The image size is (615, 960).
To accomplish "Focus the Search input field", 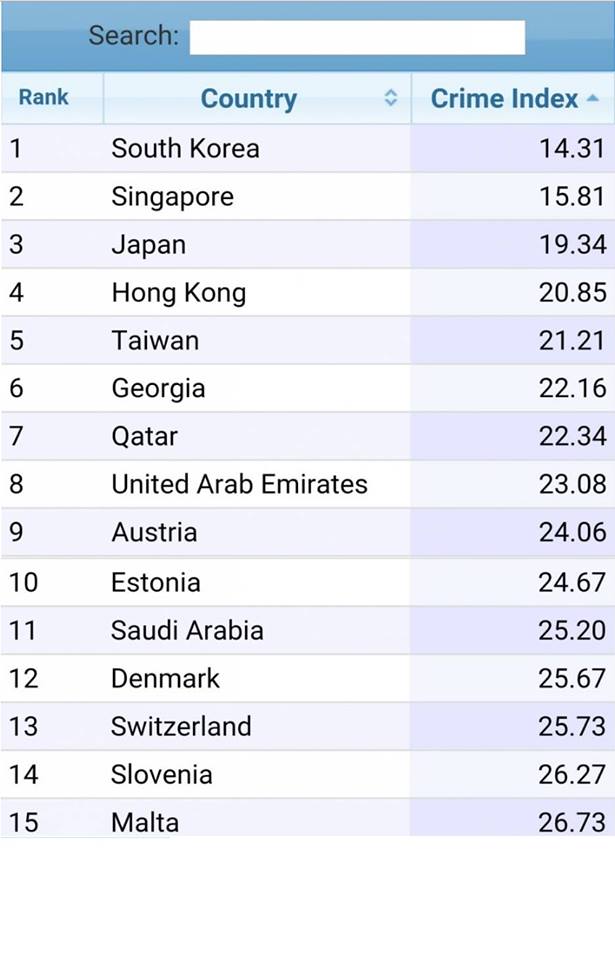I will pos(357,37).
